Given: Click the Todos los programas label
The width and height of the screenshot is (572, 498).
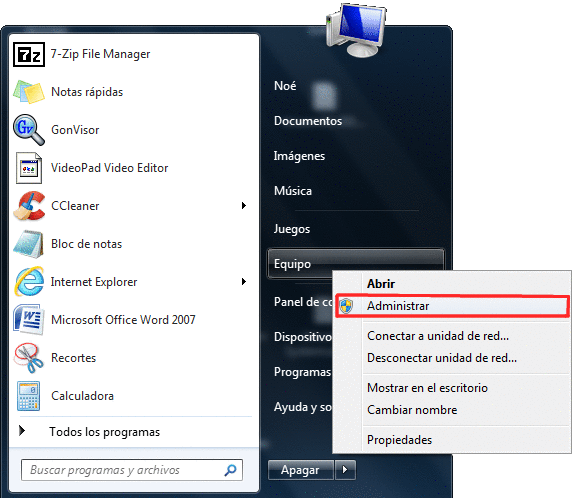Looking at the screenshot, I should tap(104, 432).
